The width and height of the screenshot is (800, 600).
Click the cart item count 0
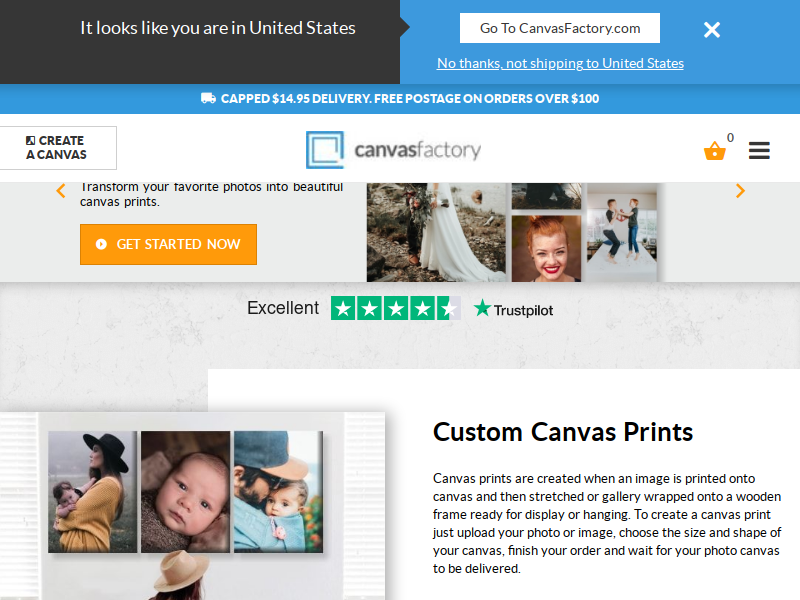click(x=730, y=138)
